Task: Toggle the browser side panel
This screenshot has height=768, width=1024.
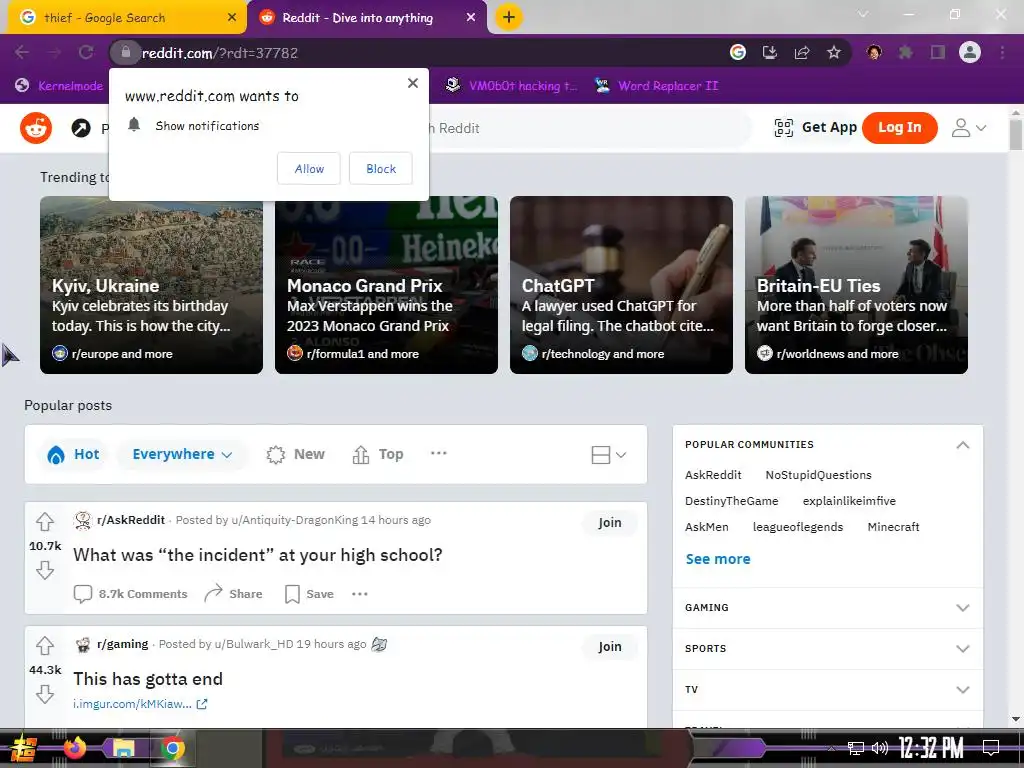Action: (937, 52)
